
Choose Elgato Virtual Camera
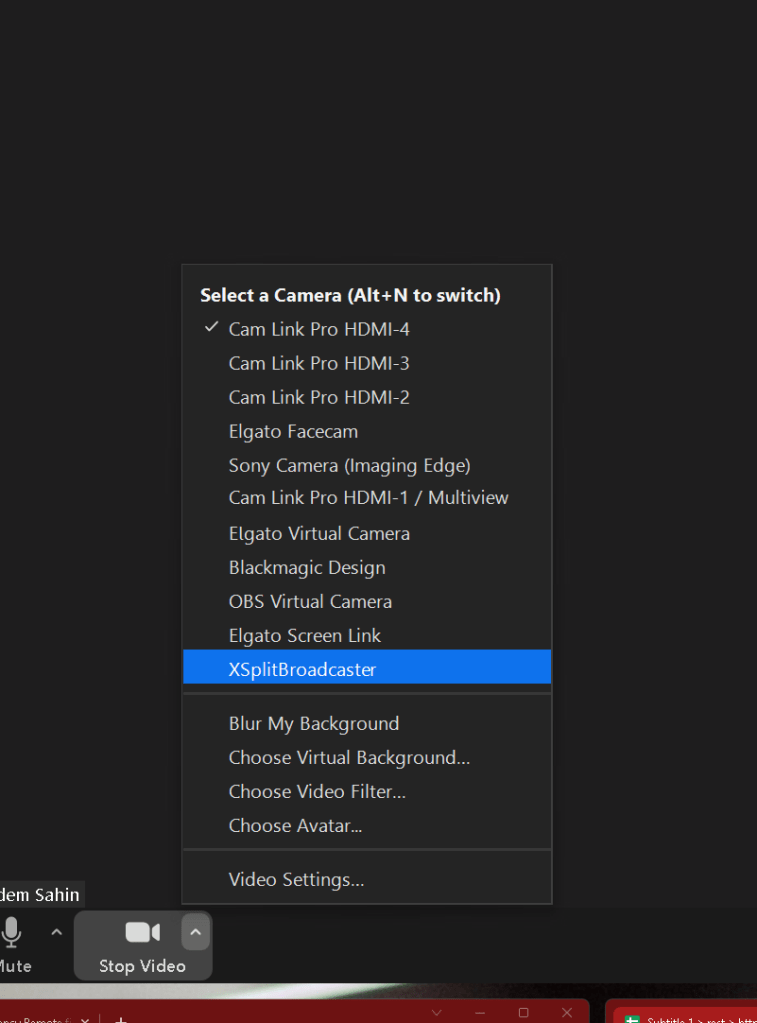367,533
